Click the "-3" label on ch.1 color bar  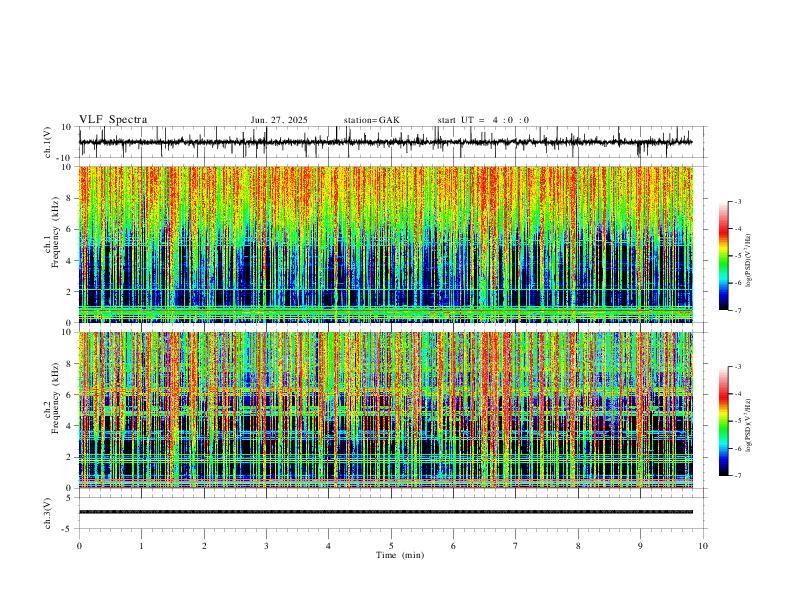(x=738, y=201)
